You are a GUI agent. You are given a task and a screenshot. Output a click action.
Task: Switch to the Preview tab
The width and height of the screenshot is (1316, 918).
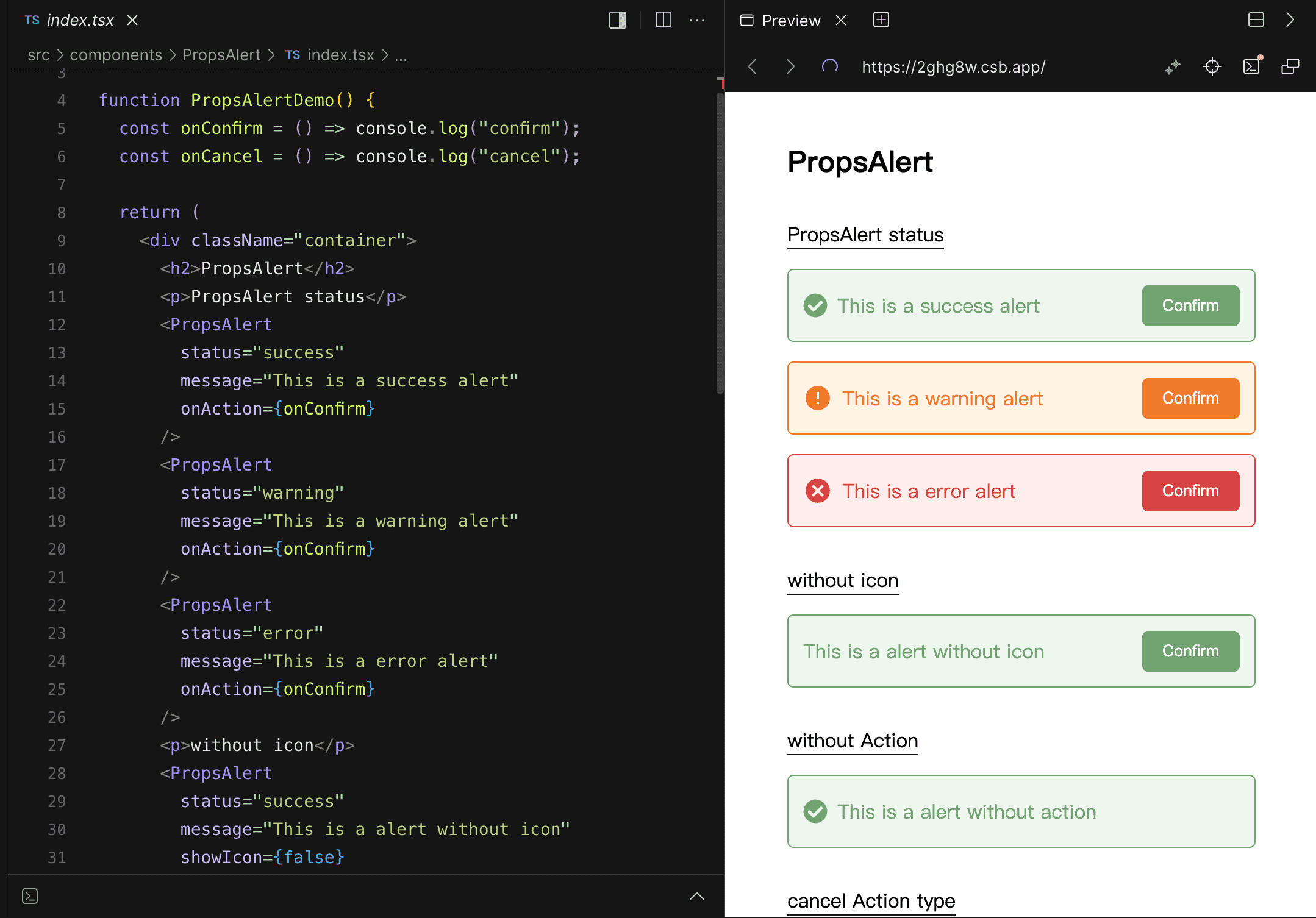click(790, 20)
